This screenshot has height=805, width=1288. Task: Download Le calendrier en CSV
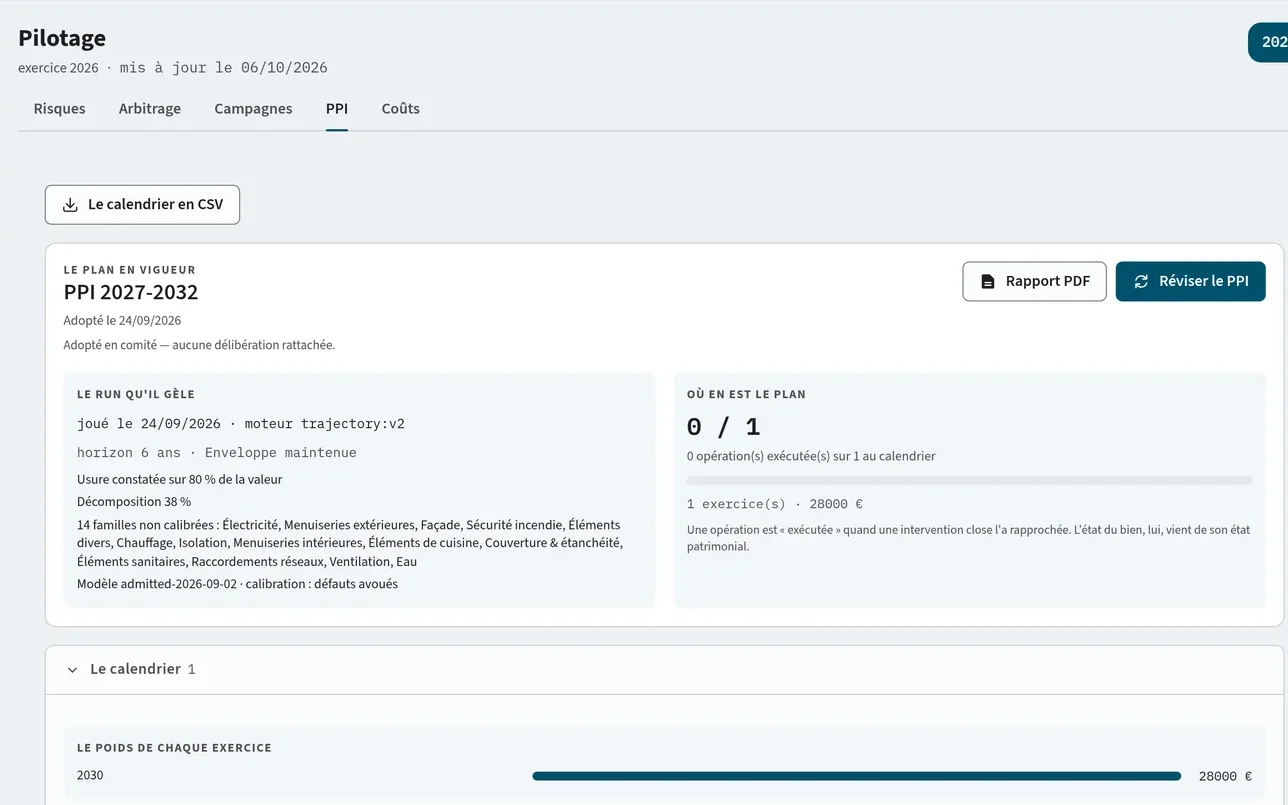142,205
